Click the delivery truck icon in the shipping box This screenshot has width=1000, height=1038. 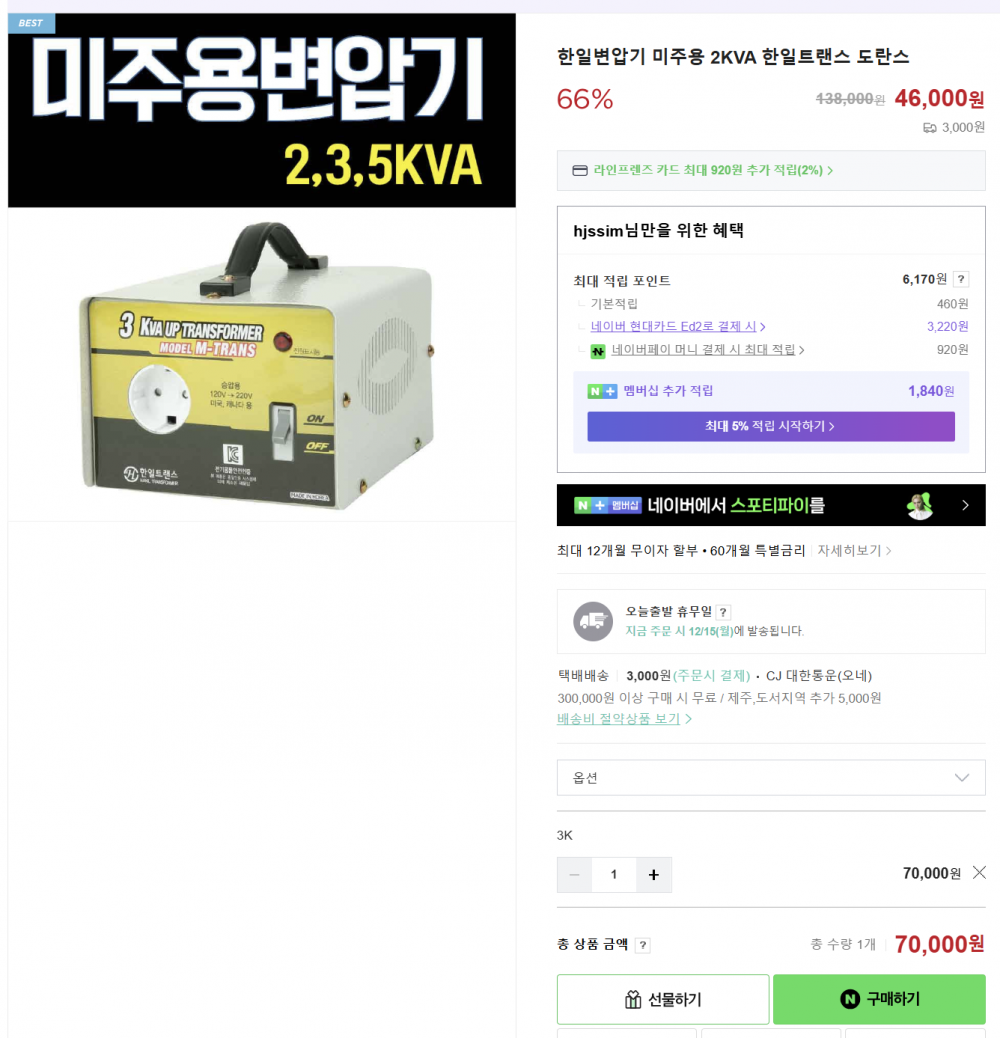(x=593, y=621)
